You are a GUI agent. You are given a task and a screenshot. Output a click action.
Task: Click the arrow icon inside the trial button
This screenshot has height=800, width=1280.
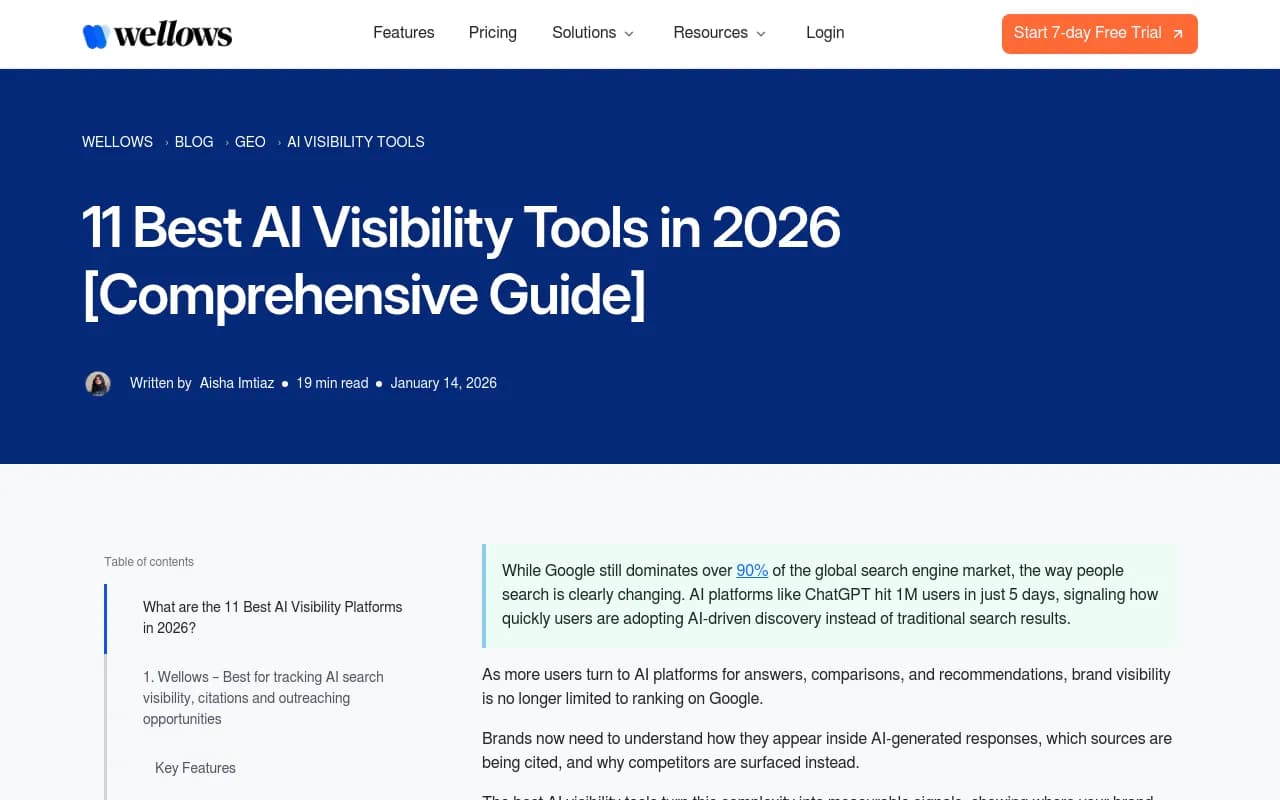tap(1178, 32)
